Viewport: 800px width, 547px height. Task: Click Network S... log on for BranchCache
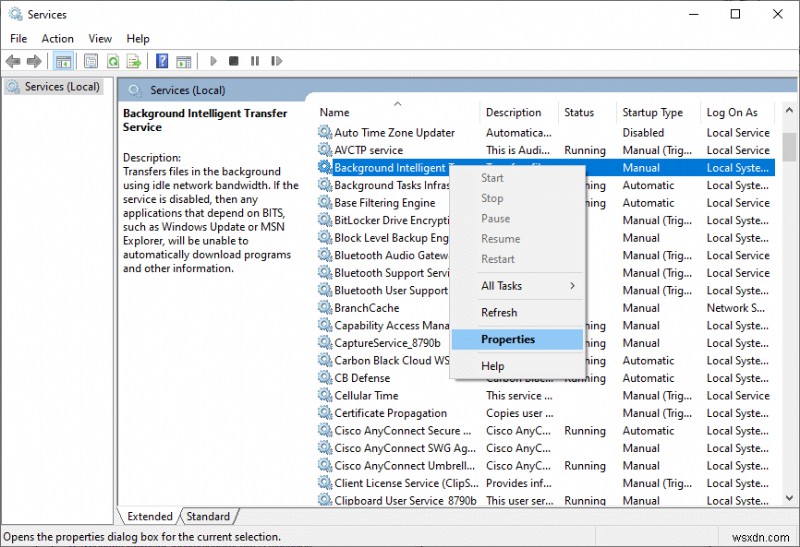pyautogui.click(x=735, y=308)
